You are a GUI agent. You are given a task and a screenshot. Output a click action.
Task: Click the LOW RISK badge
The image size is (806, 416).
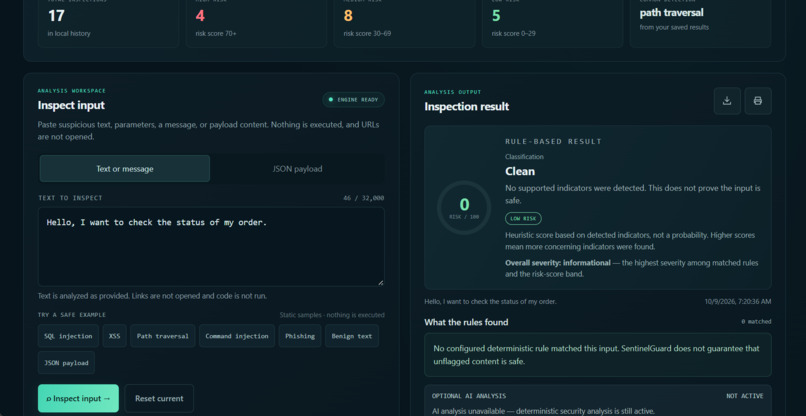(x=523, y=219)
